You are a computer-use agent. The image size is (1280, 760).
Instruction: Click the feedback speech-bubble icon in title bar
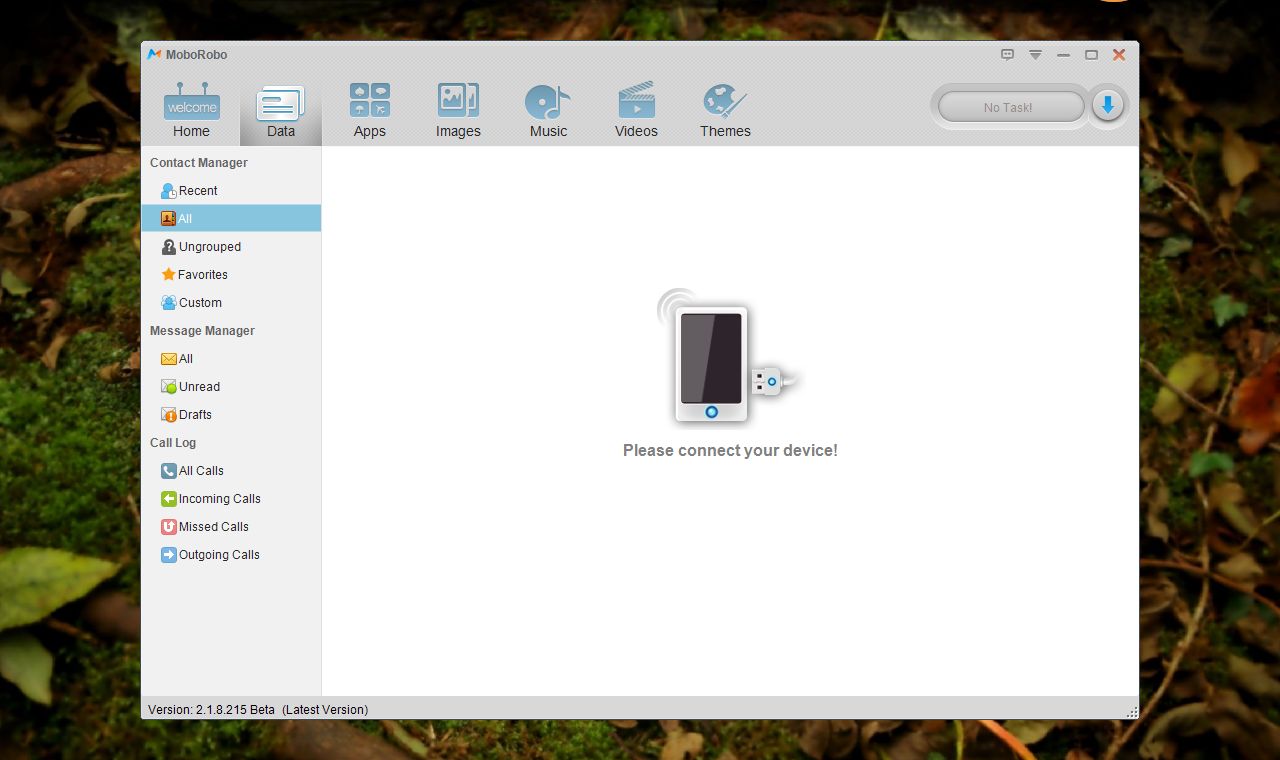tap(1008, 55)
